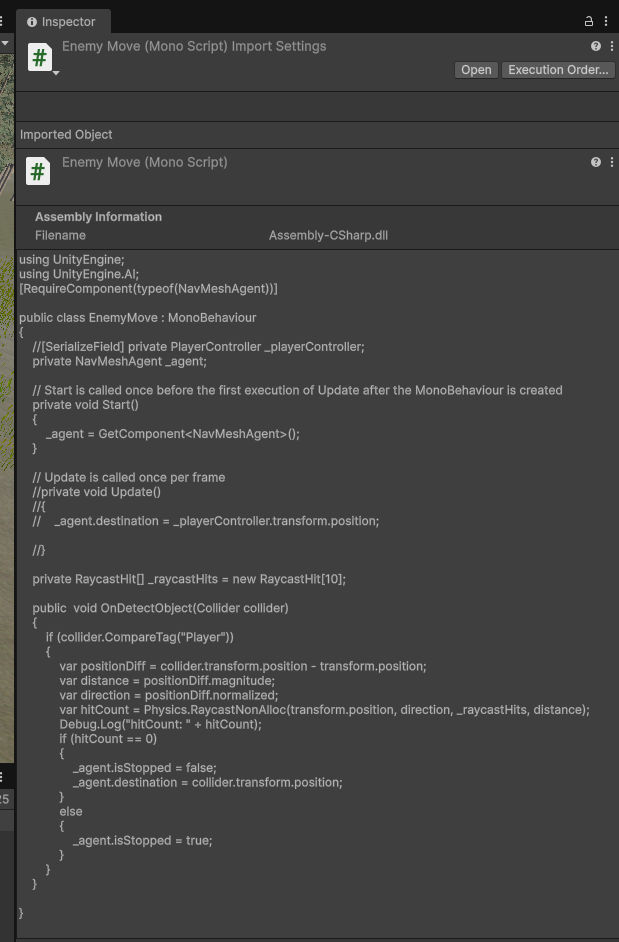Open help icon in the Imported Object header
Image resolution: width=619 pixels, height=942 pixels.
596,162
